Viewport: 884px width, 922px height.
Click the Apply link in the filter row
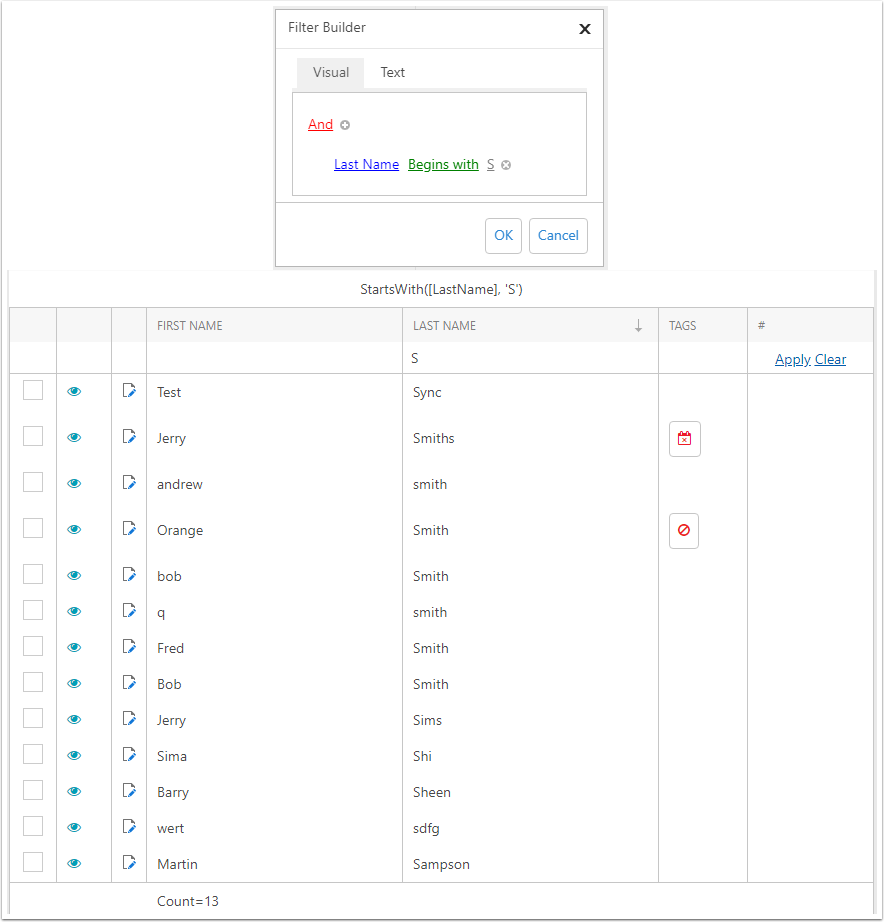click(793, 359)
